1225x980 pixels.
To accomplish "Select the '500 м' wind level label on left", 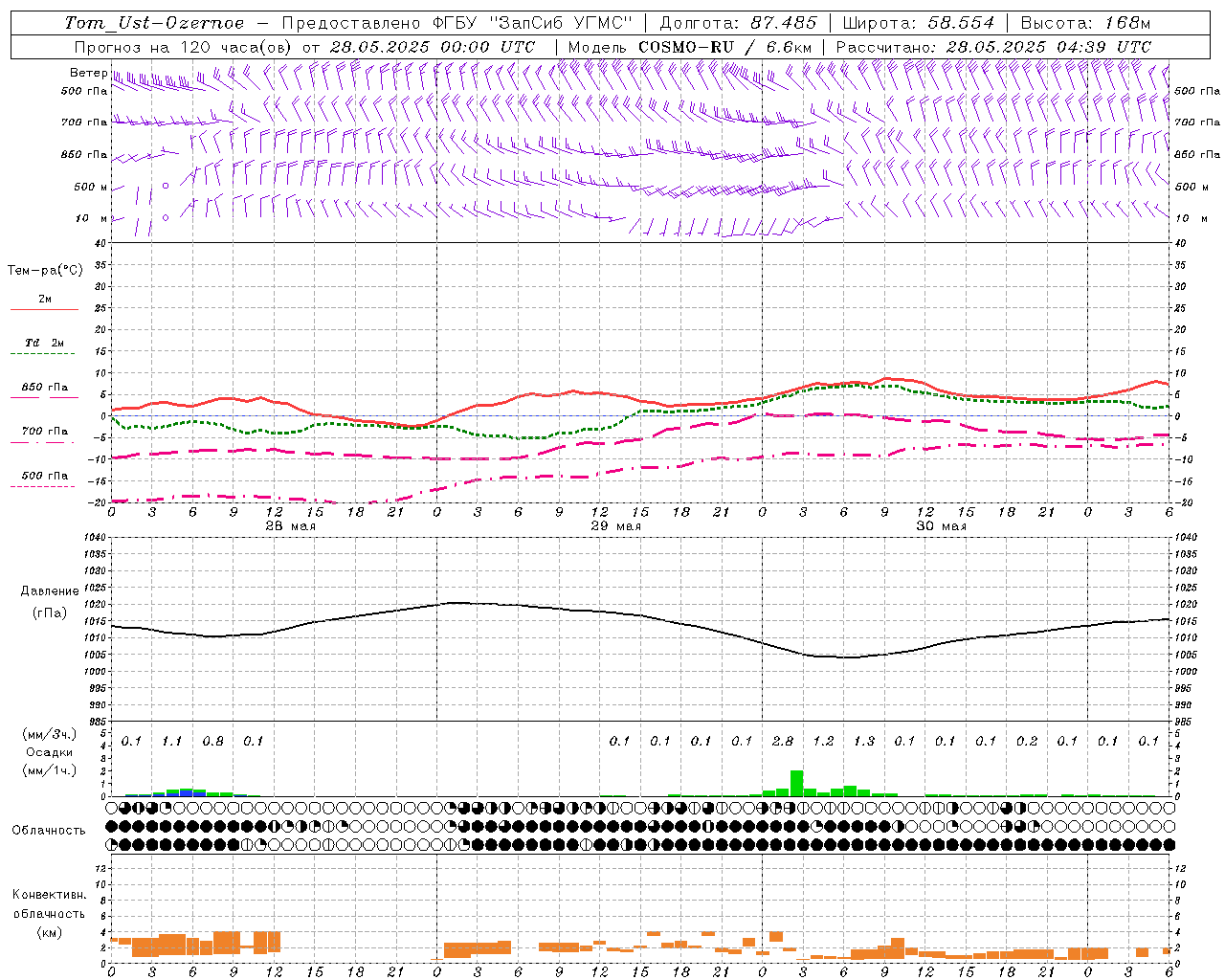I will [91, 187].
